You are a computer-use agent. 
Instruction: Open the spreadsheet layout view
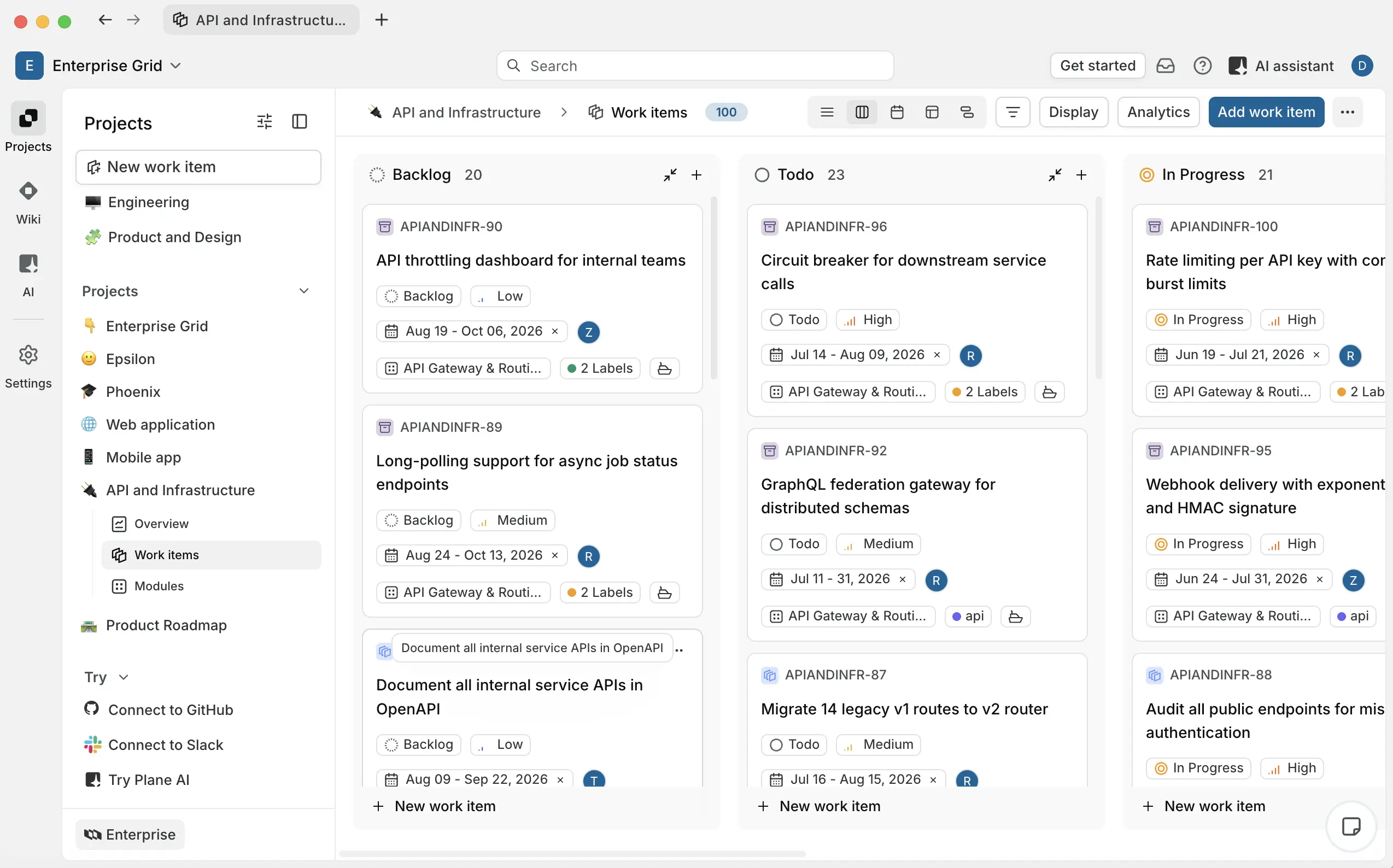tap(932, 112)
